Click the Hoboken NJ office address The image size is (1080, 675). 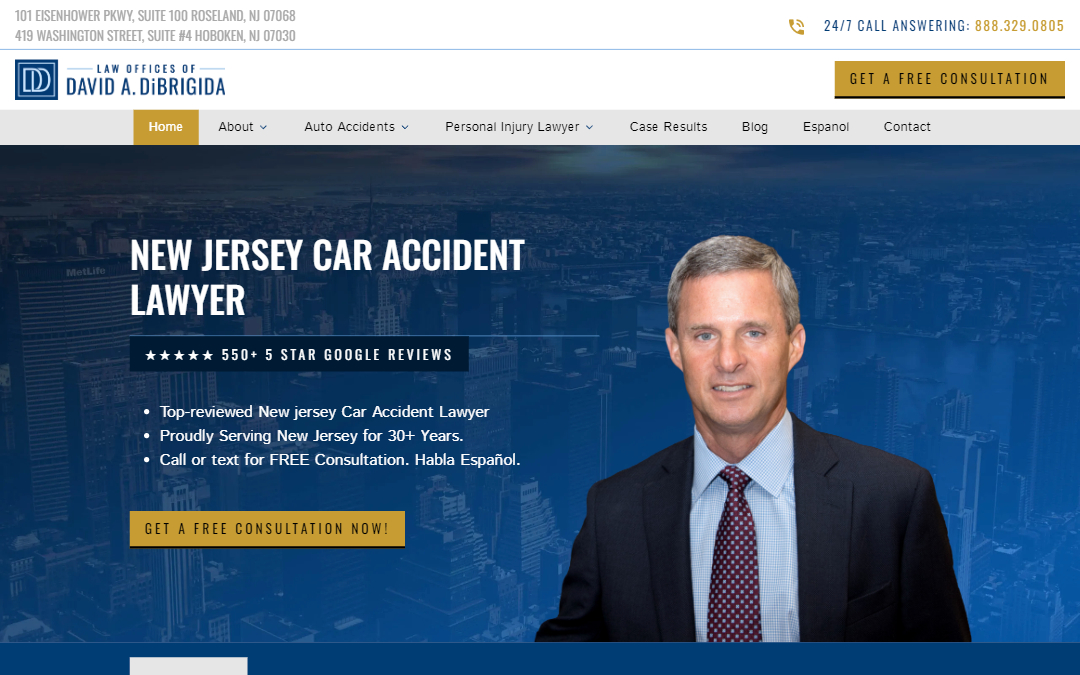pos(156,36)
